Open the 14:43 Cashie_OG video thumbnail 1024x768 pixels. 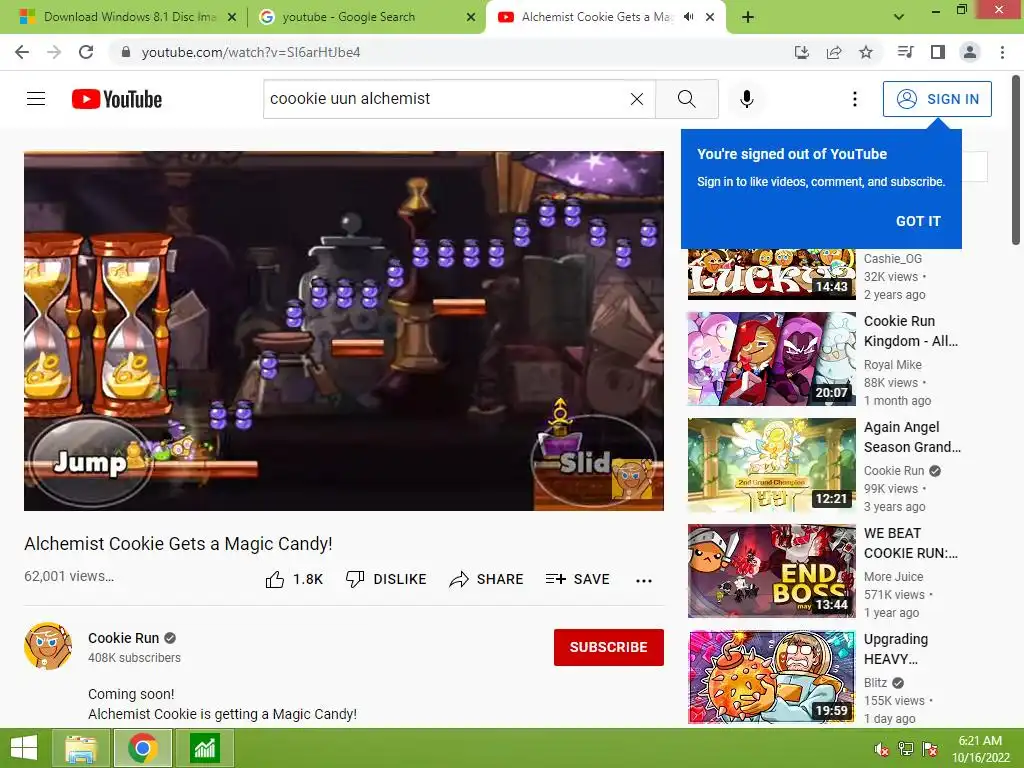coord(771,274)
